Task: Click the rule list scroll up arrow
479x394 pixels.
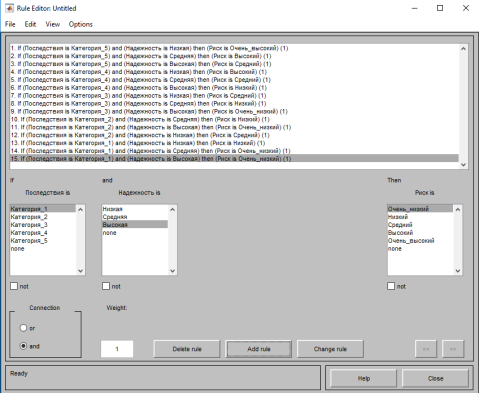Action: point(463,49)
